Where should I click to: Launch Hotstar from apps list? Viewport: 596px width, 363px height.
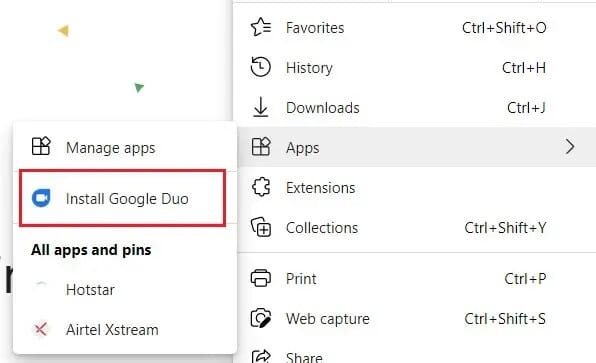125,289
